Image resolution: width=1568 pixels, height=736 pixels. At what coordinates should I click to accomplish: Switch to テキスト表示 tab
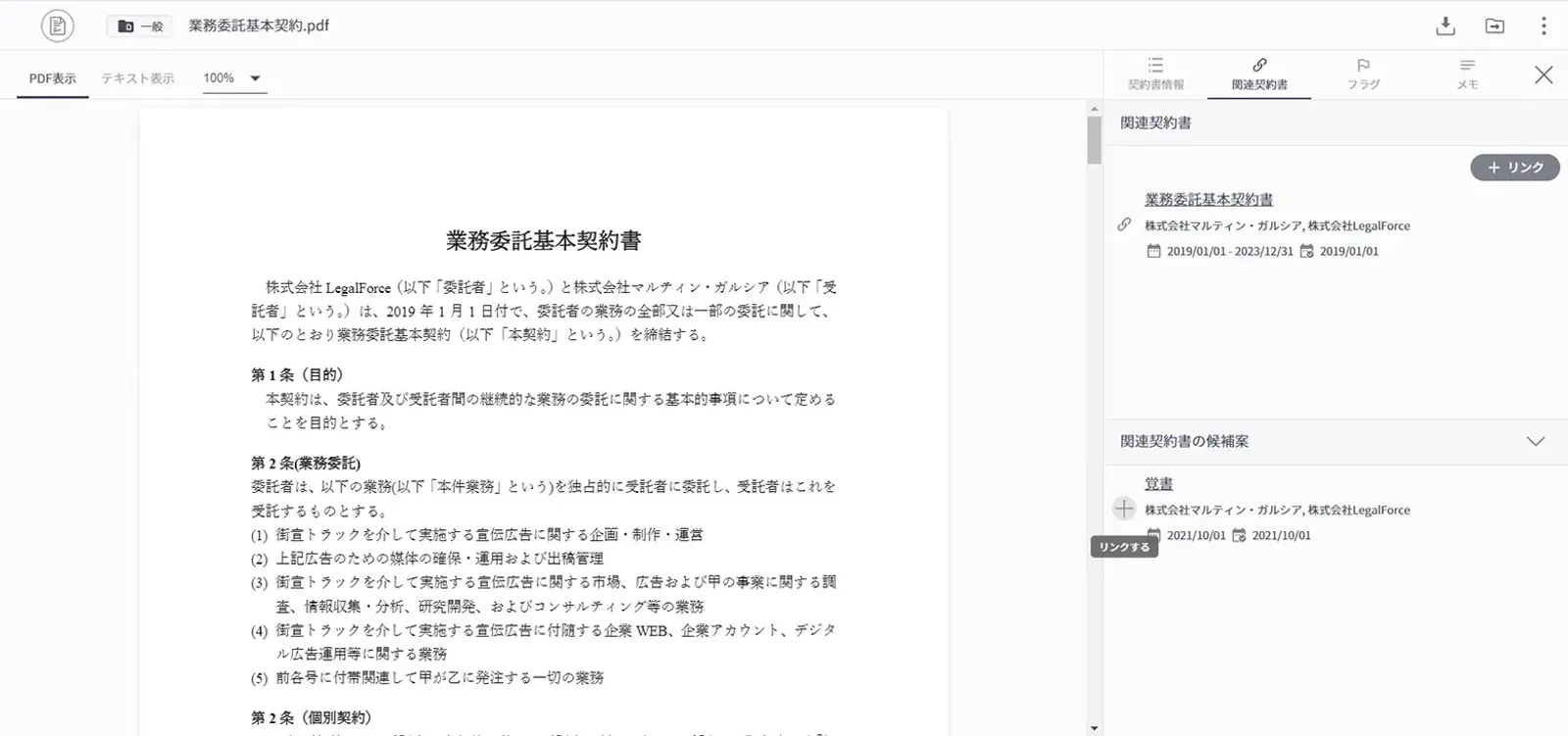click(137, 78)
